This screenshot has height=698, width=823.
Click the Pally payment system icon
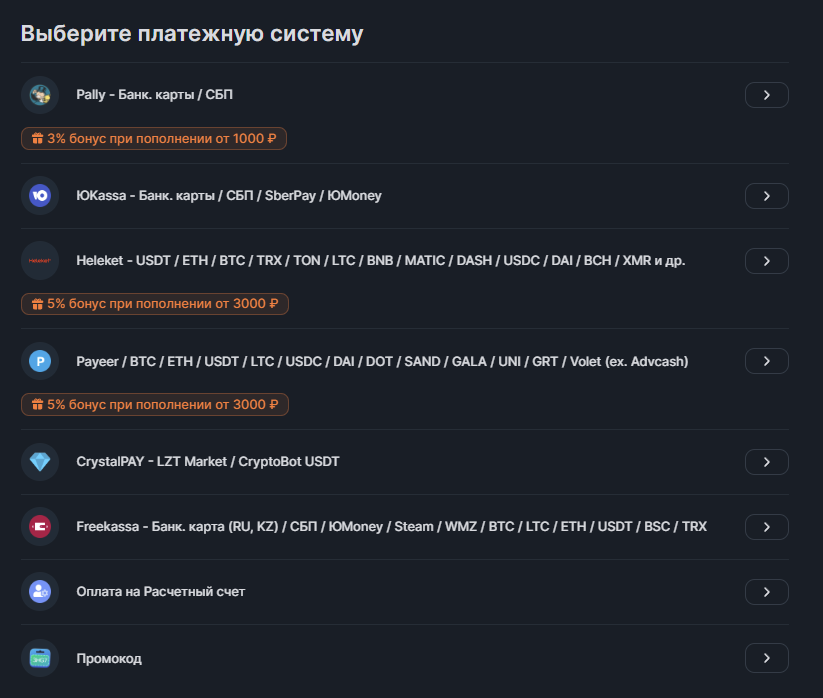pos(40,95)
